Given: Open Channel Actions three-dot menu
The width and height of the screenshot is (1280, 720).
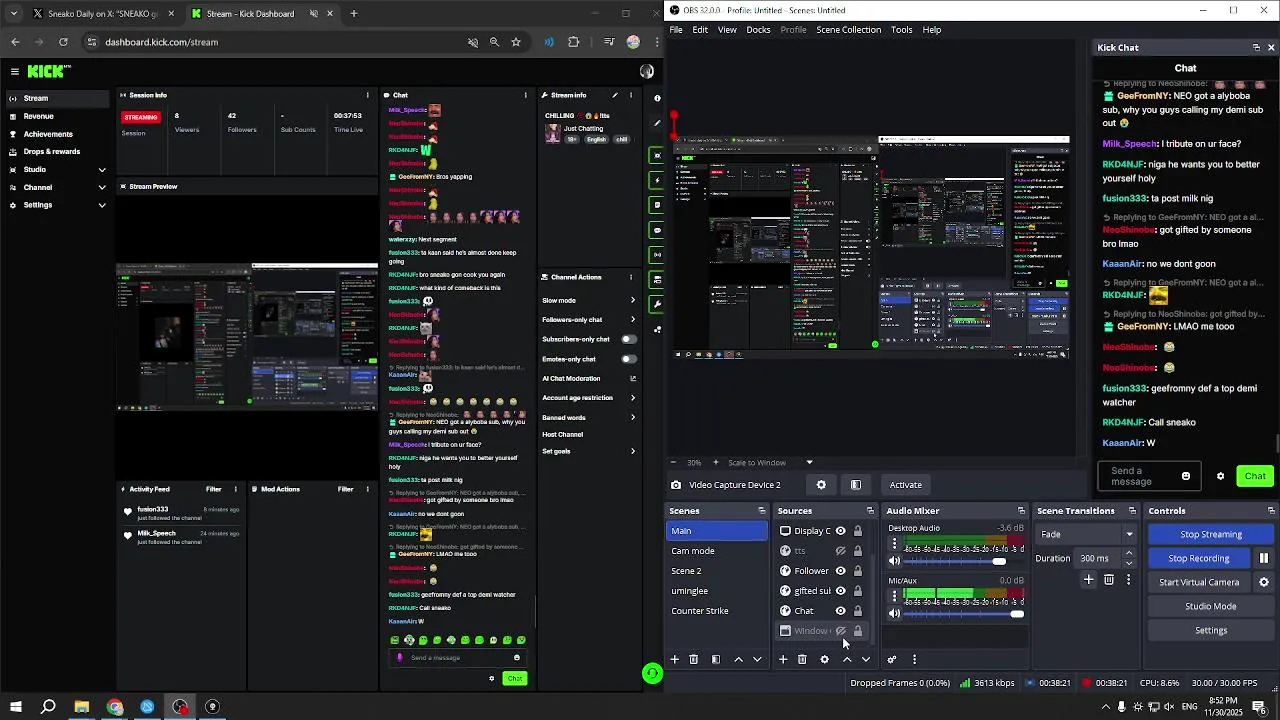Looking at the screenshot, I should (631, 277).
